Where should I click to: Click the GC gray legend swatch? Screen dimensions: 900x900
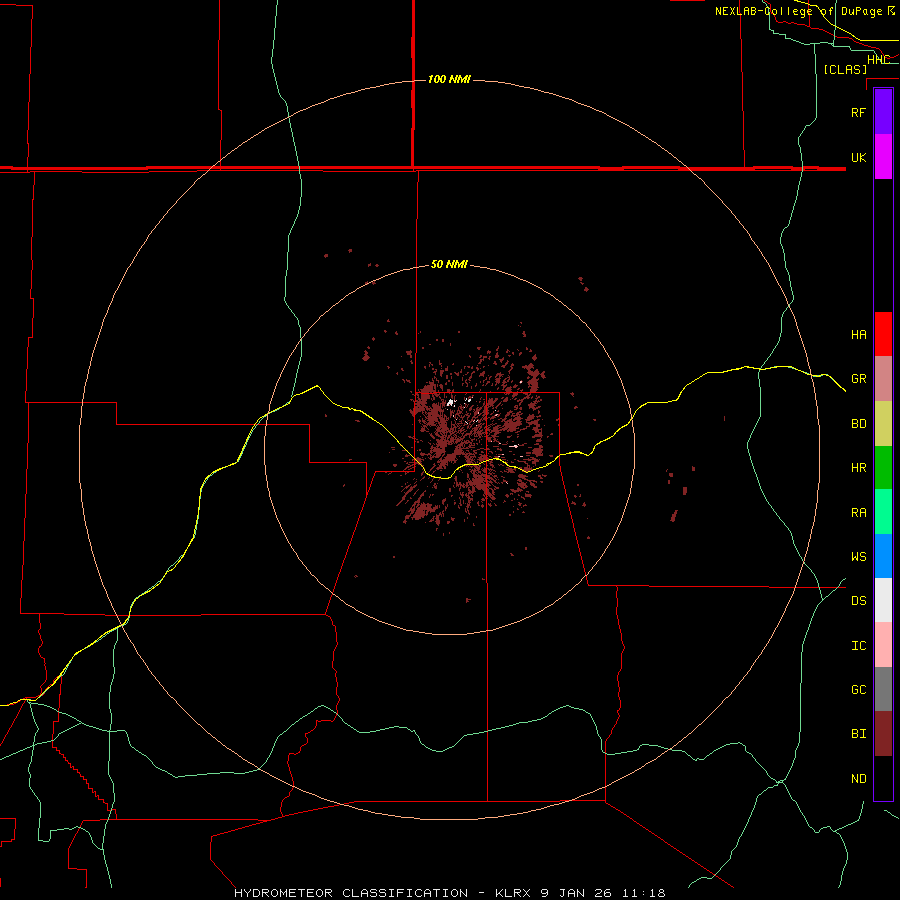pos(883,689)
